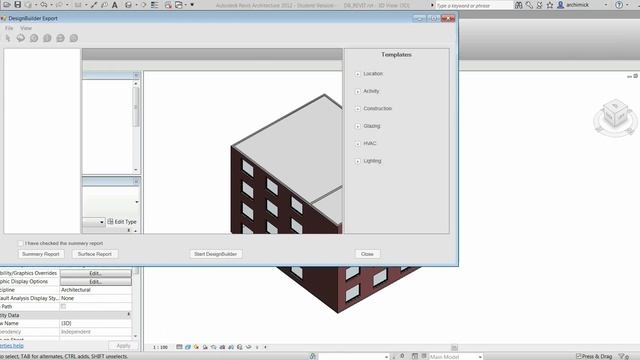Click the Apply button in Properties panel
The width and height of the screenshot is (640, 360).
123,346
